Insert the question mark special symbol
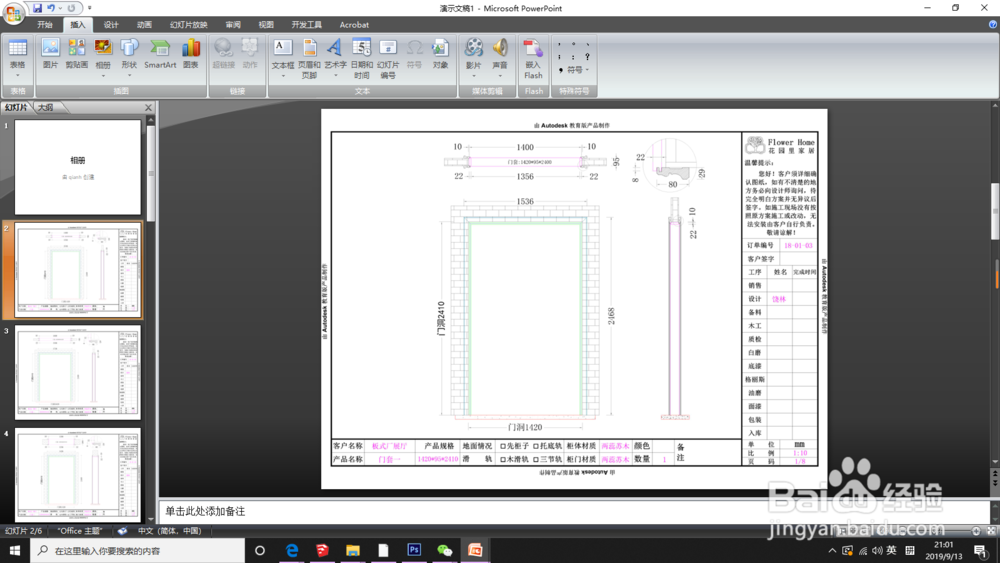Image resolution: width=1000 pixels, height=563 pixels. click(x=587, y=57)
